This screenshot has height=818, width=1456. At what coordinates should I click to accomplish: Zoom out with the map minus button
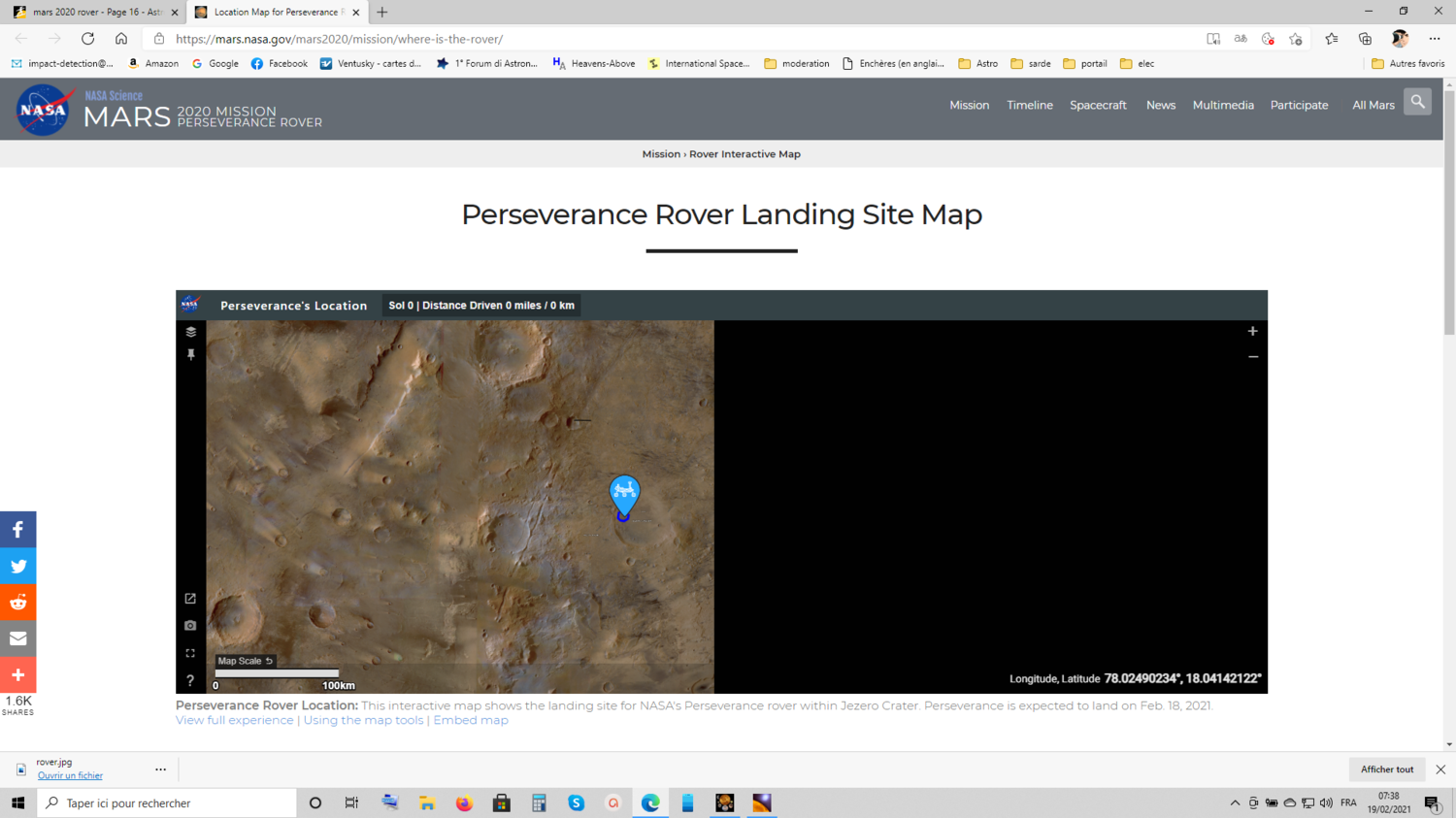1252,357
